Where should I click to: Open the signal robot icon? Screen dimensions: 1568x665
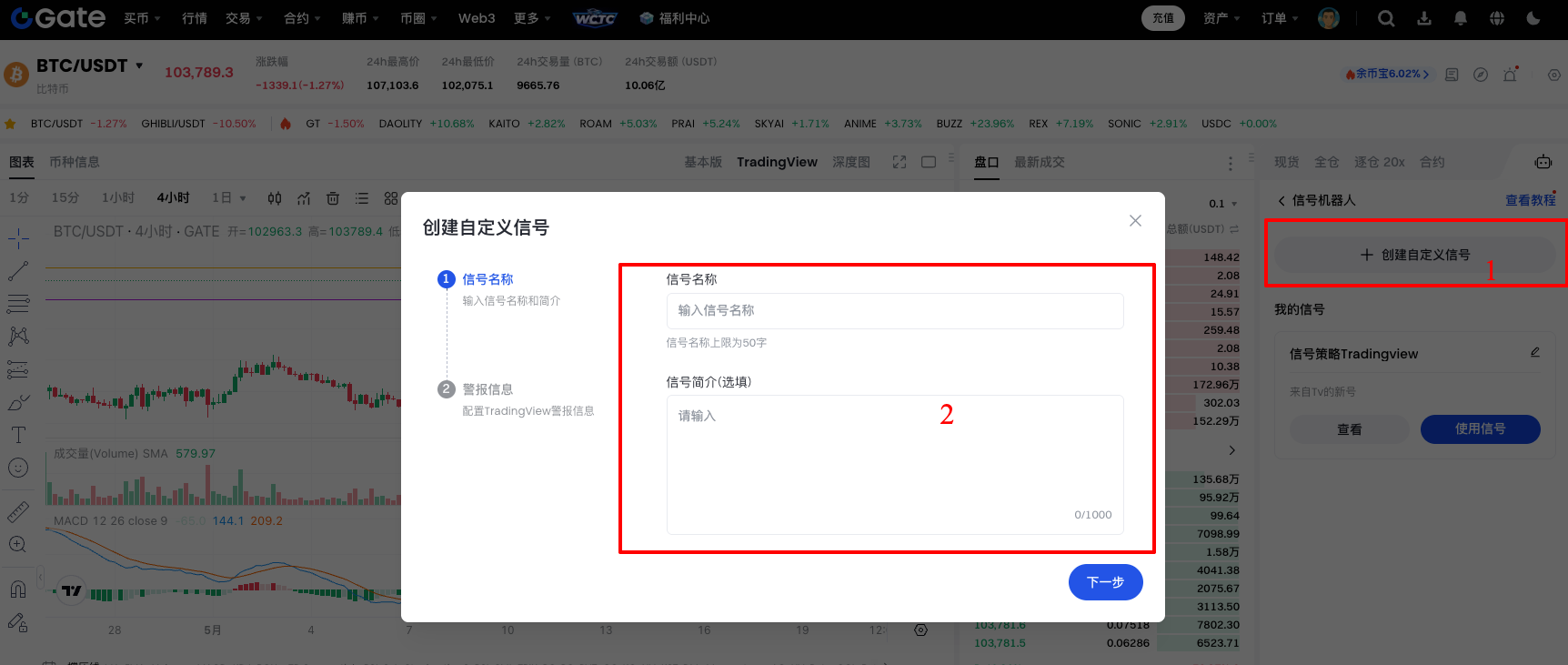point(1543,162)
